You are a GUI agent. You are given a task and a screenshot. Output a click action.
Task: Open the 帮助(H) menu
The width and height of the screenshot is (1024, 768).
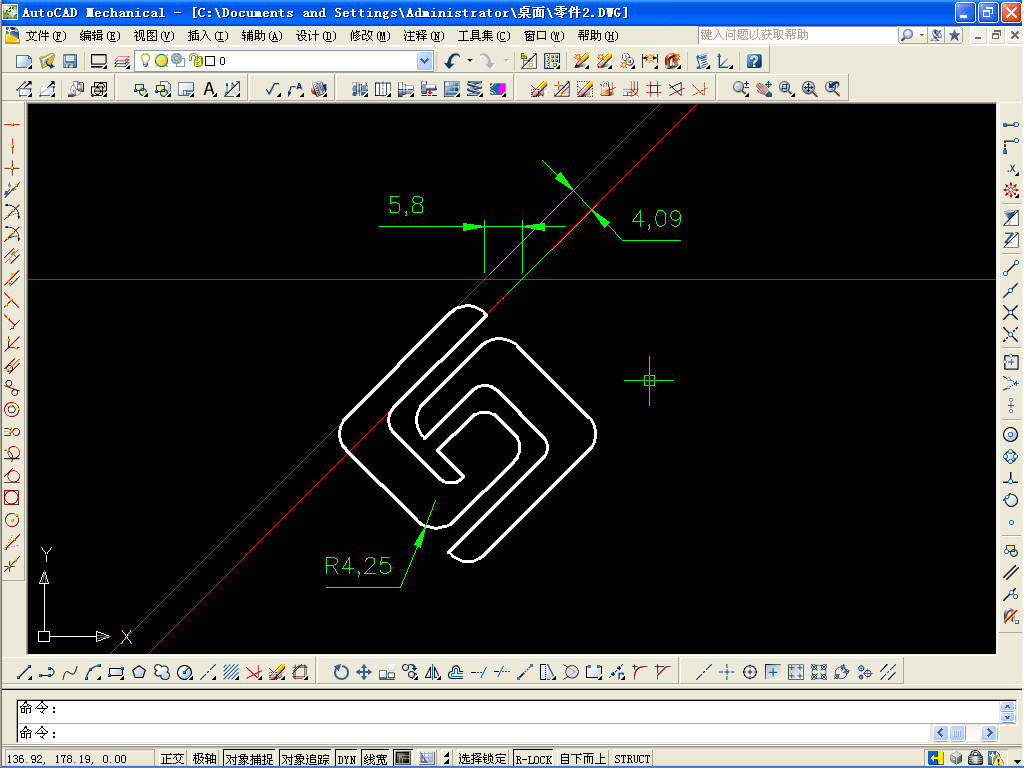(x=598, y=36)
